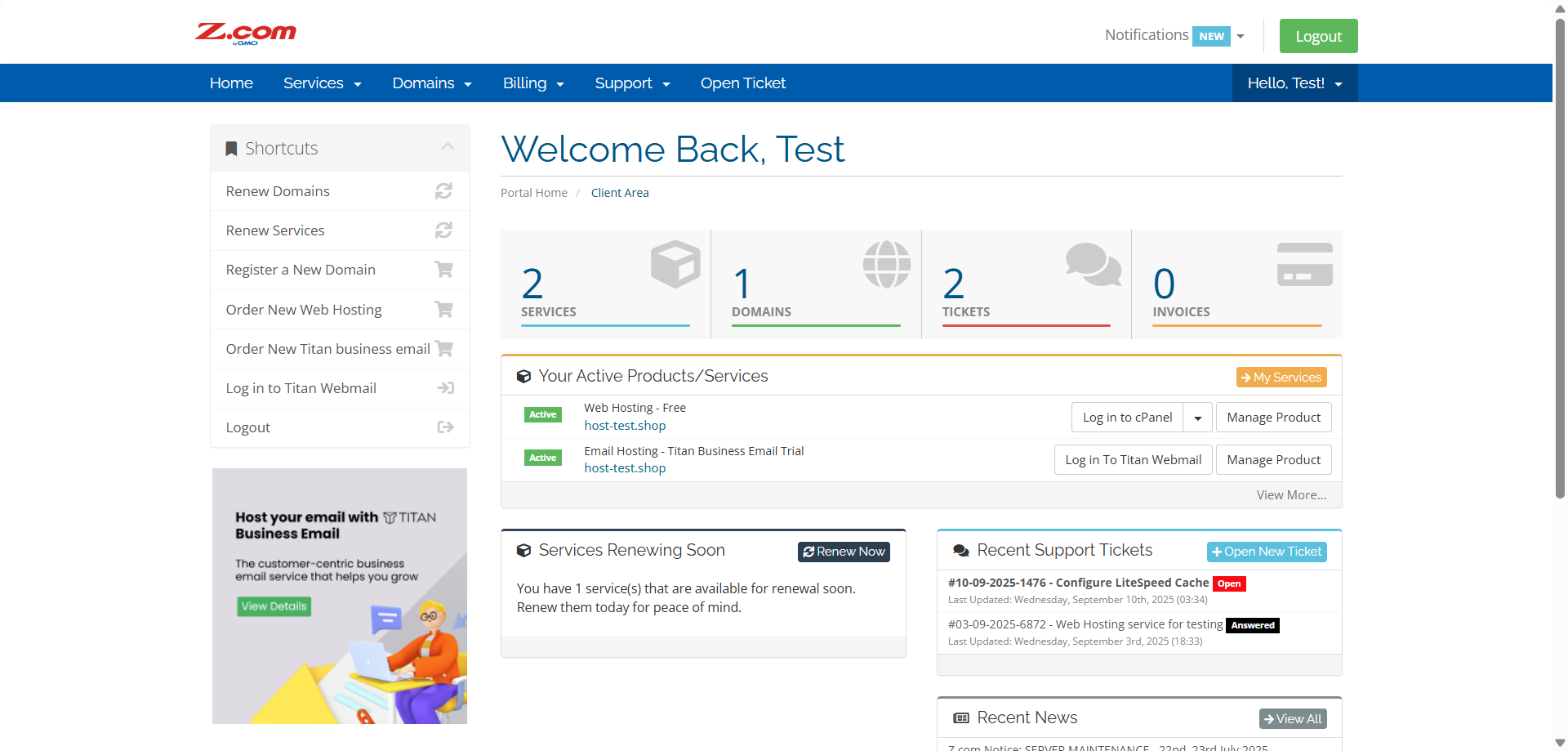
Task: Click the cart icon beside Register a New Domain
Action: pos(443,270)
